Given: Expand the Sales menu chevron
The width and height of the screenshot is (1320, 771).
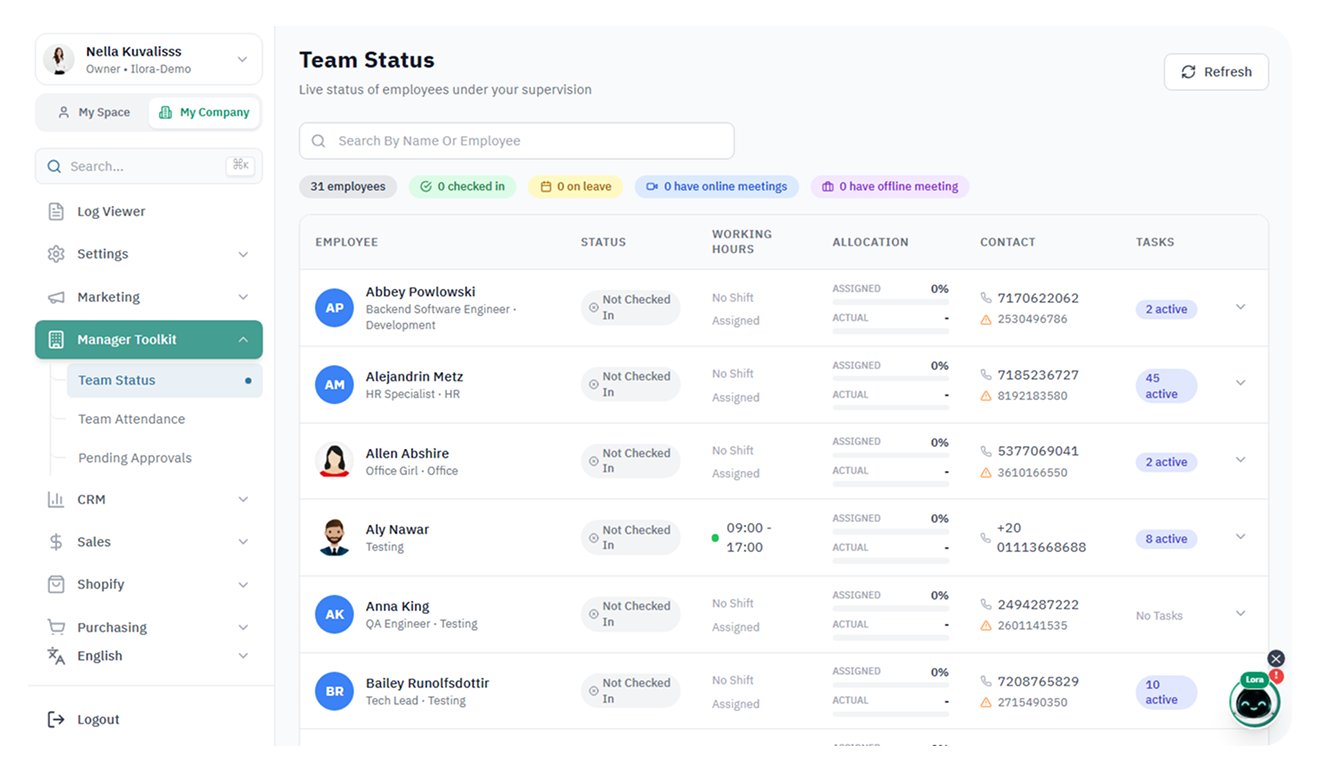Looking at the screenshot, I should pyautogui.click(x=243, y=542).
